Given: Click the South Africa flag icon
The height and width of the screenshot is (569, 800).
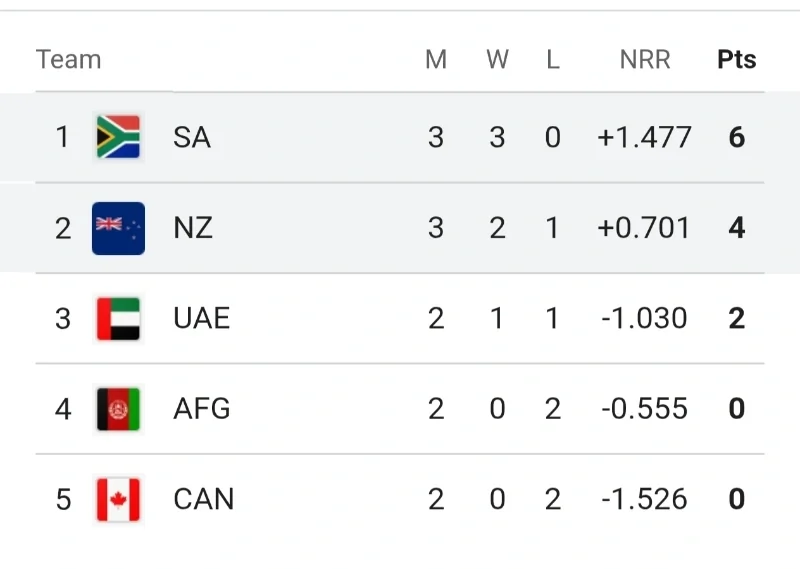Looking at the screenshot, I should point(118,137).
